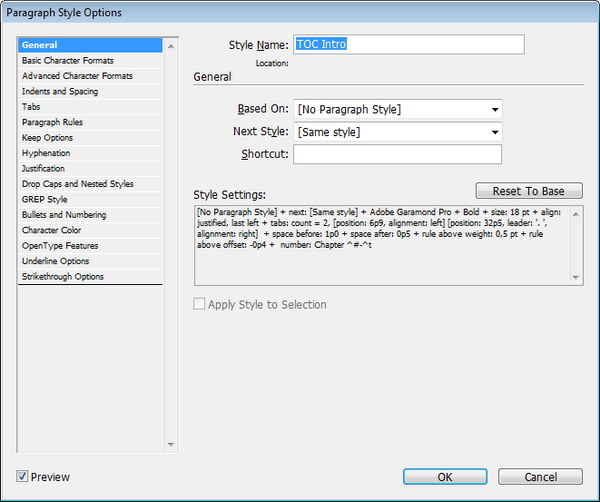This screenshot has height=502, width=600.
Task: Select the General category
Action: [90, 45]
